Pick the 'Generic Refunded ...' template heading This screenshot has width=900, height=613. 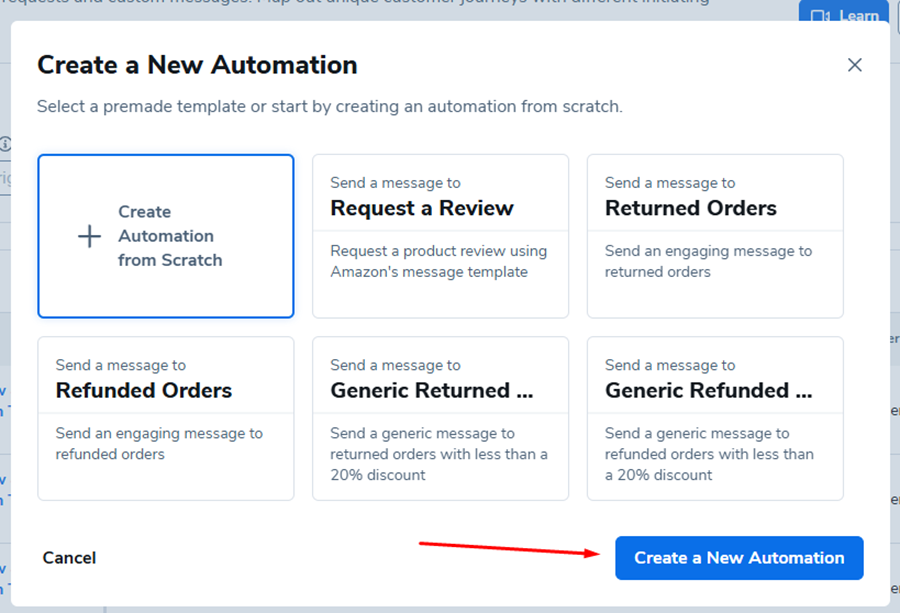[708, 390]
